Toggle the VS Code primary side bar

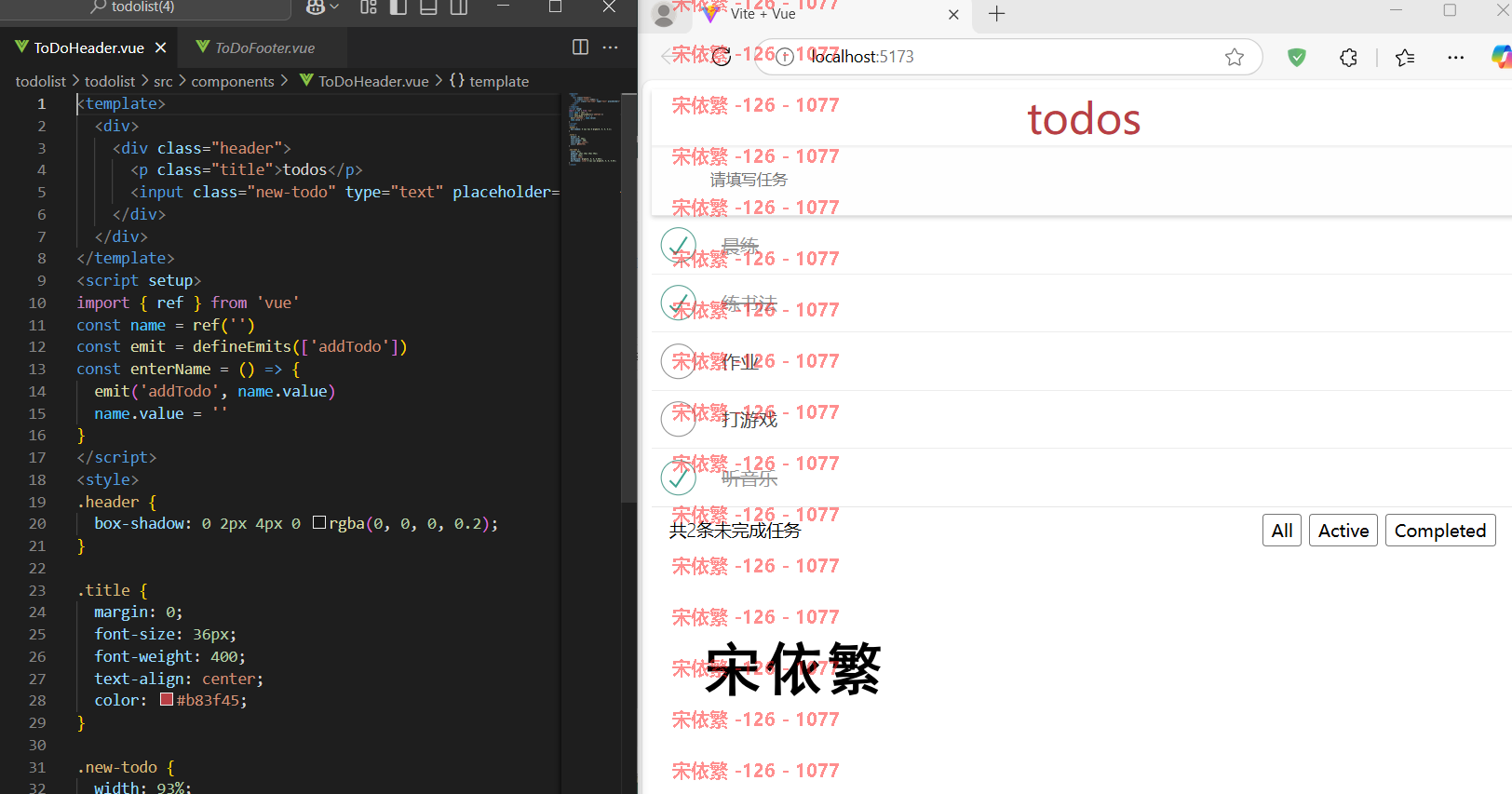[398, 7]
